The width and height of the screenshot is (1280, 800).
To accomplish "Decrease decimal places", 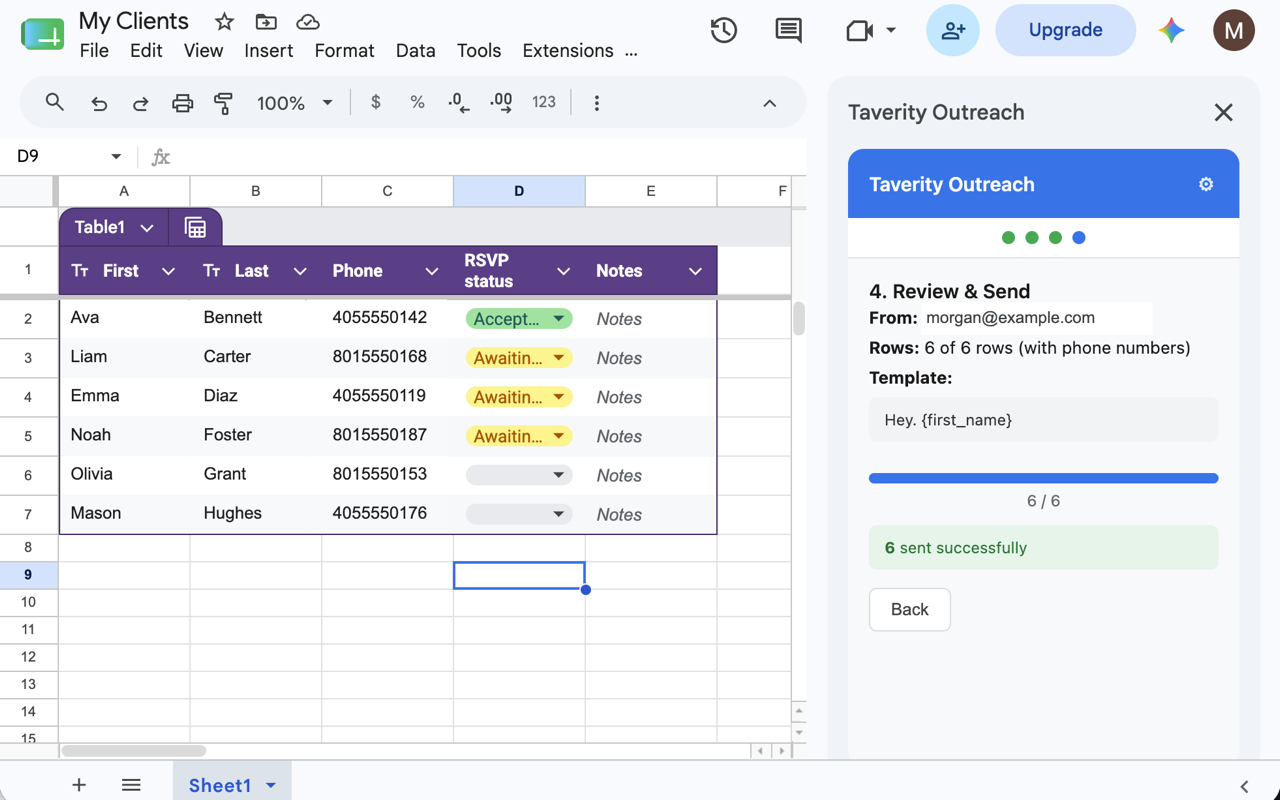I will point(459,102).
